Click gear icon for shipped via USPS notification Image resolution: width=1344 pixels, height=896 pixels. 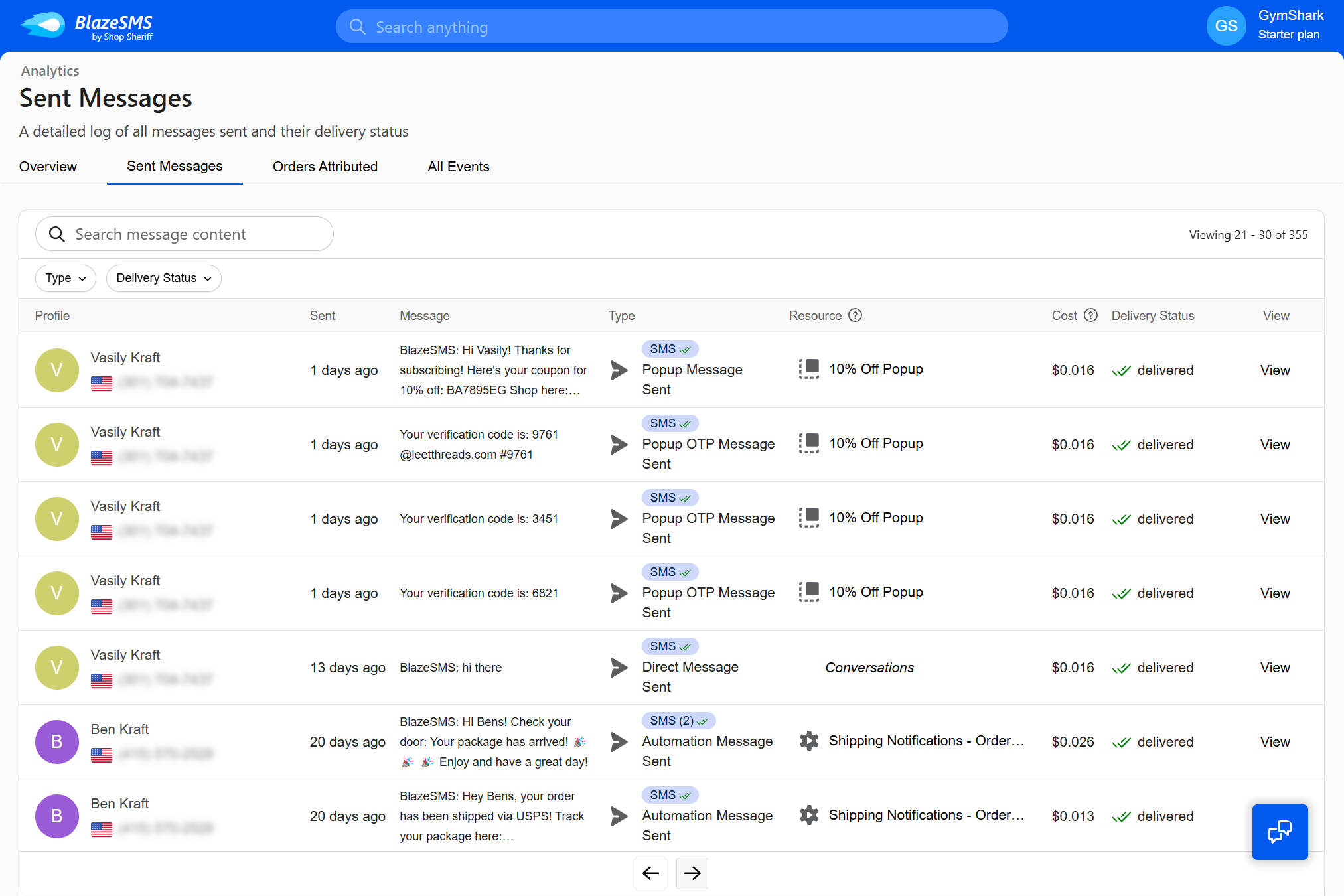(809, 815)
